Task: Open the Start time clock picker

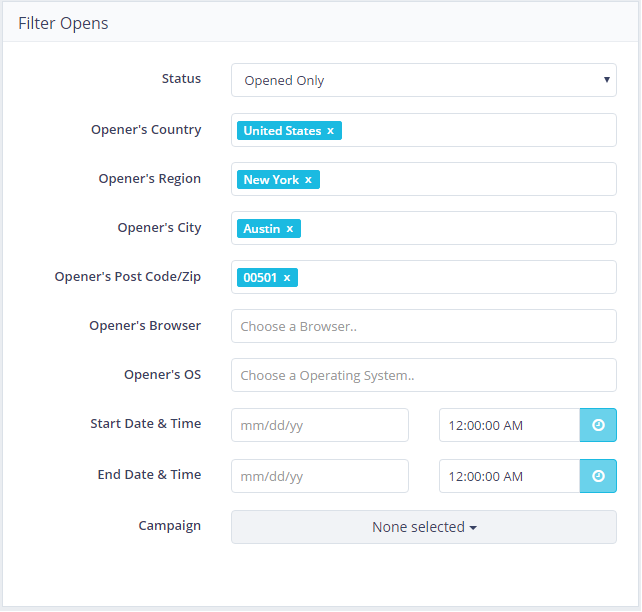Action: pyautogui.click(x=598, y=425)
